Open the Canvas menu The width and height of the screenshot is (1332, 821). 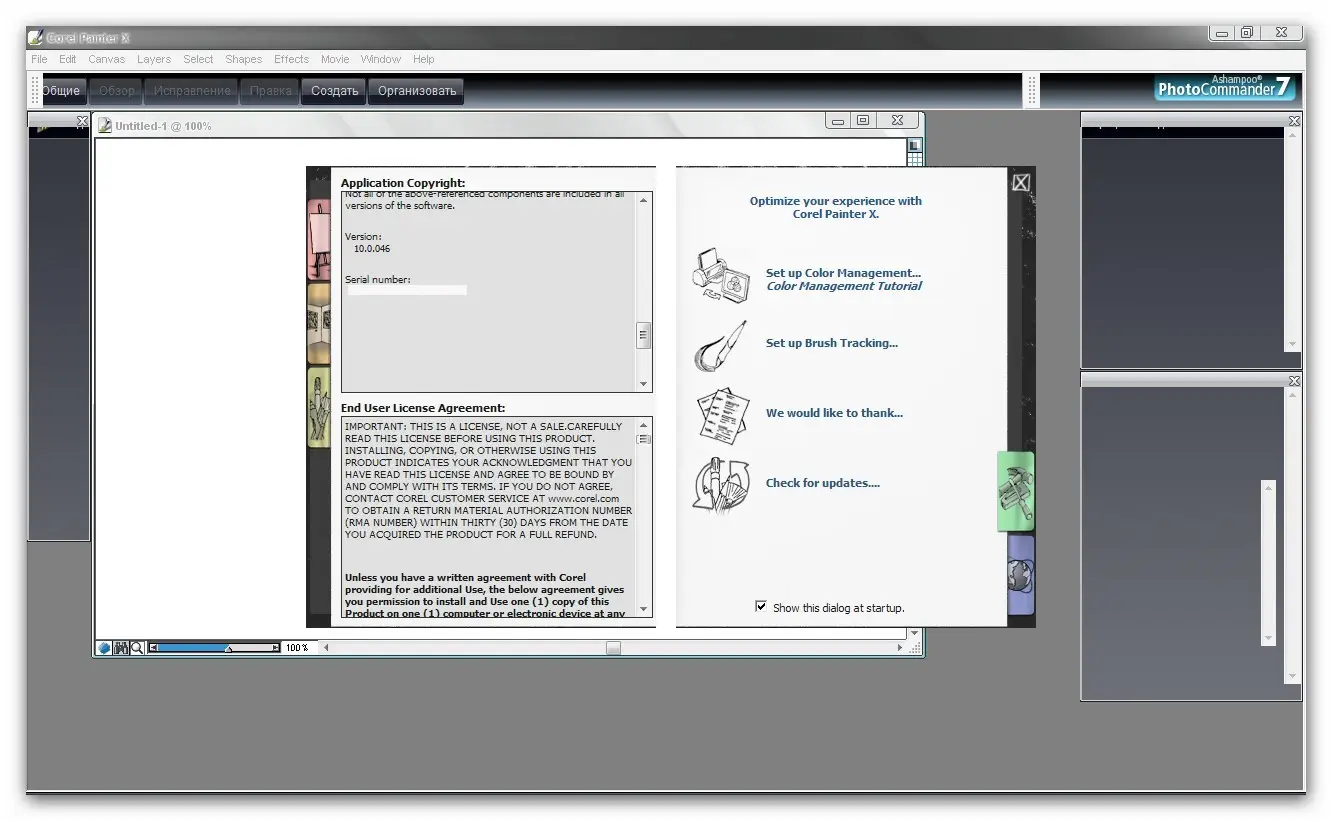pyautogui.click(x=107, y=59)
